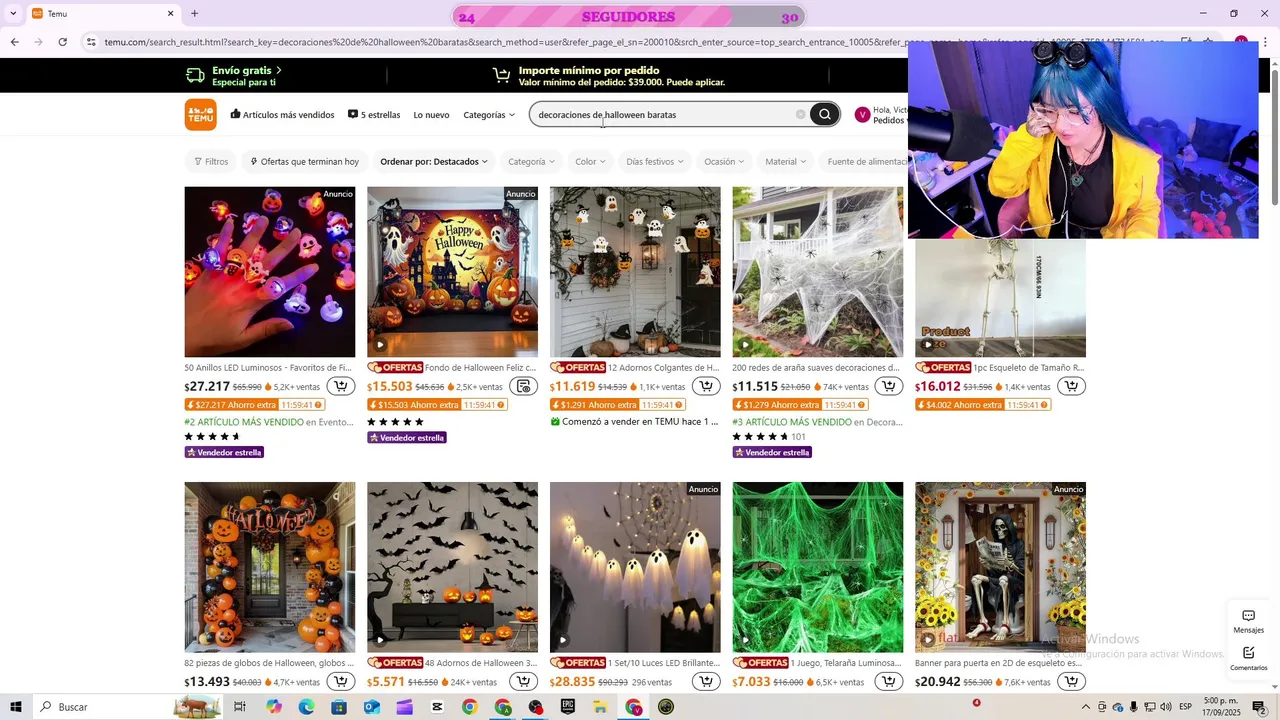Launch Microsoft Edge from the taskbar

click(306, 707)
